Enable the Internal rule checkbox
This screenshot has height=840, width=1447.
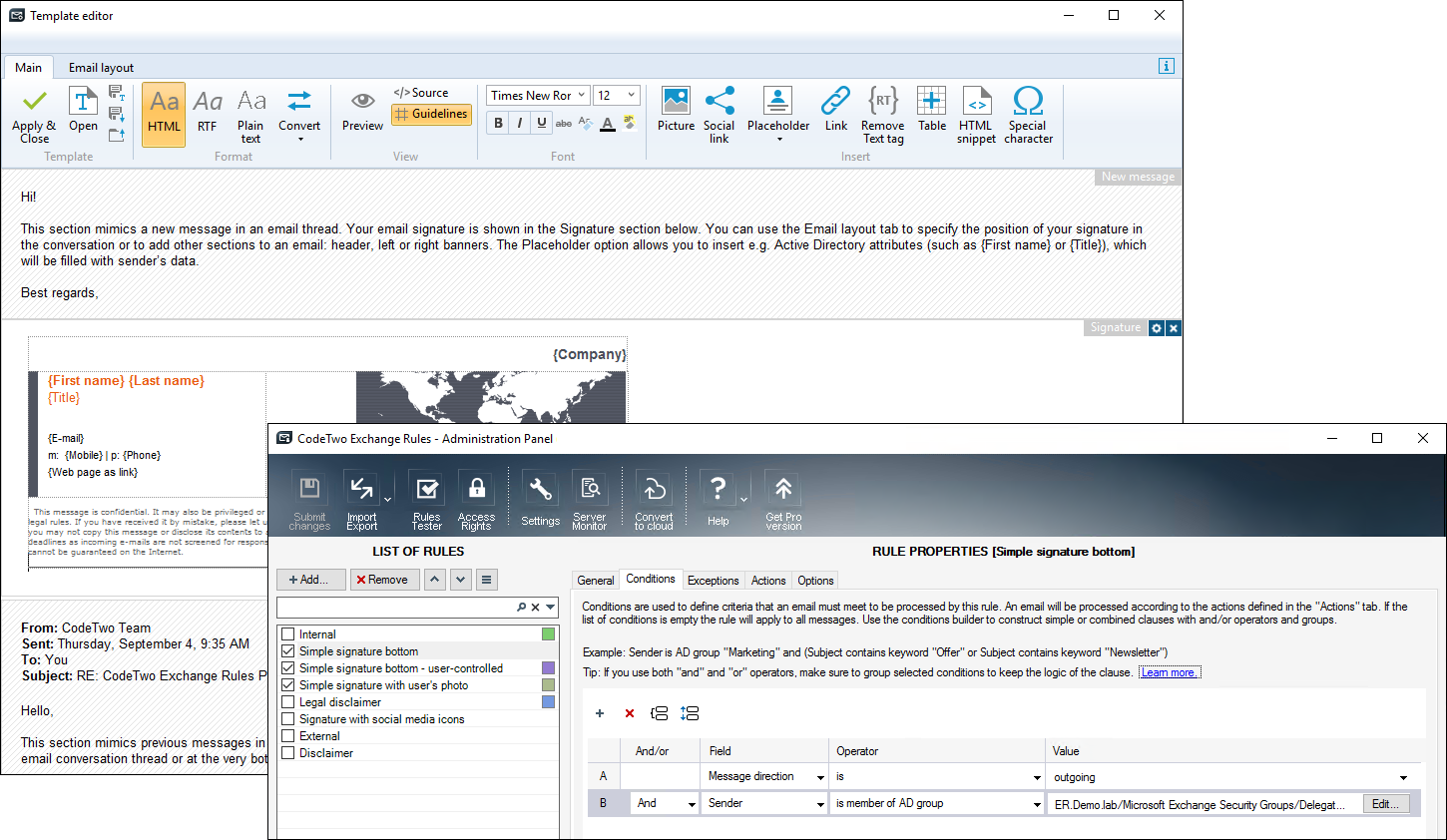pos(288,634)
